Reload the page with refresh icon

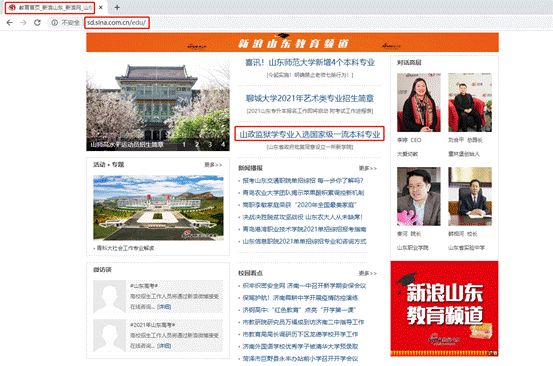point(37,23)
